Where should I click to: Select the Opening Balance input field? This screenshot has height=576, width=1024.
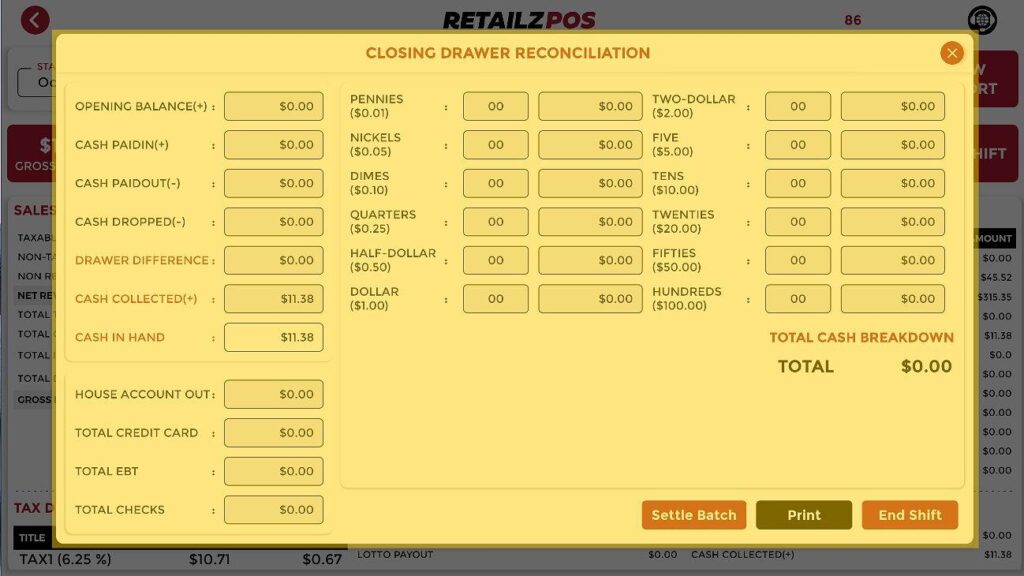[273, 106]
